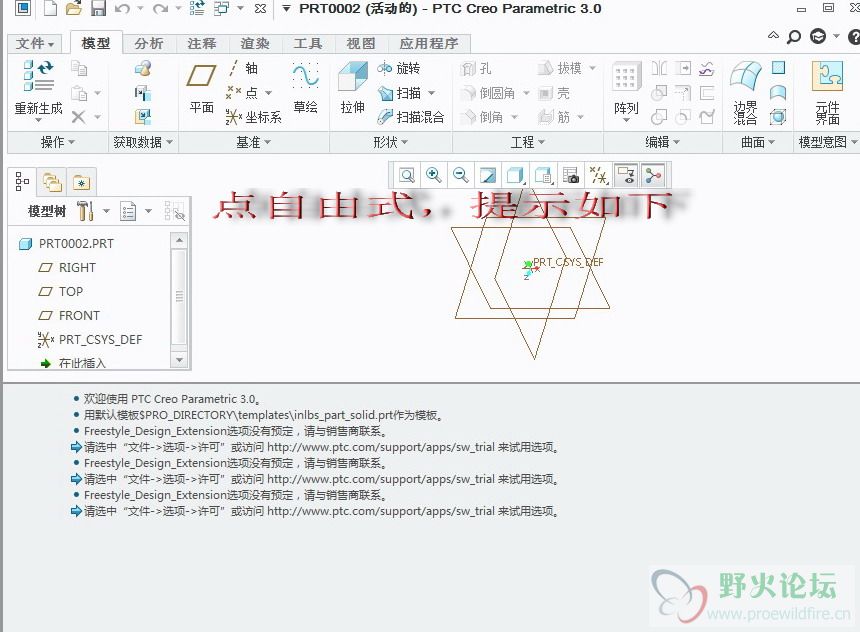Click the Repaint view icon
The width and height of the screenshot is (860, 632).
point(488,176)
